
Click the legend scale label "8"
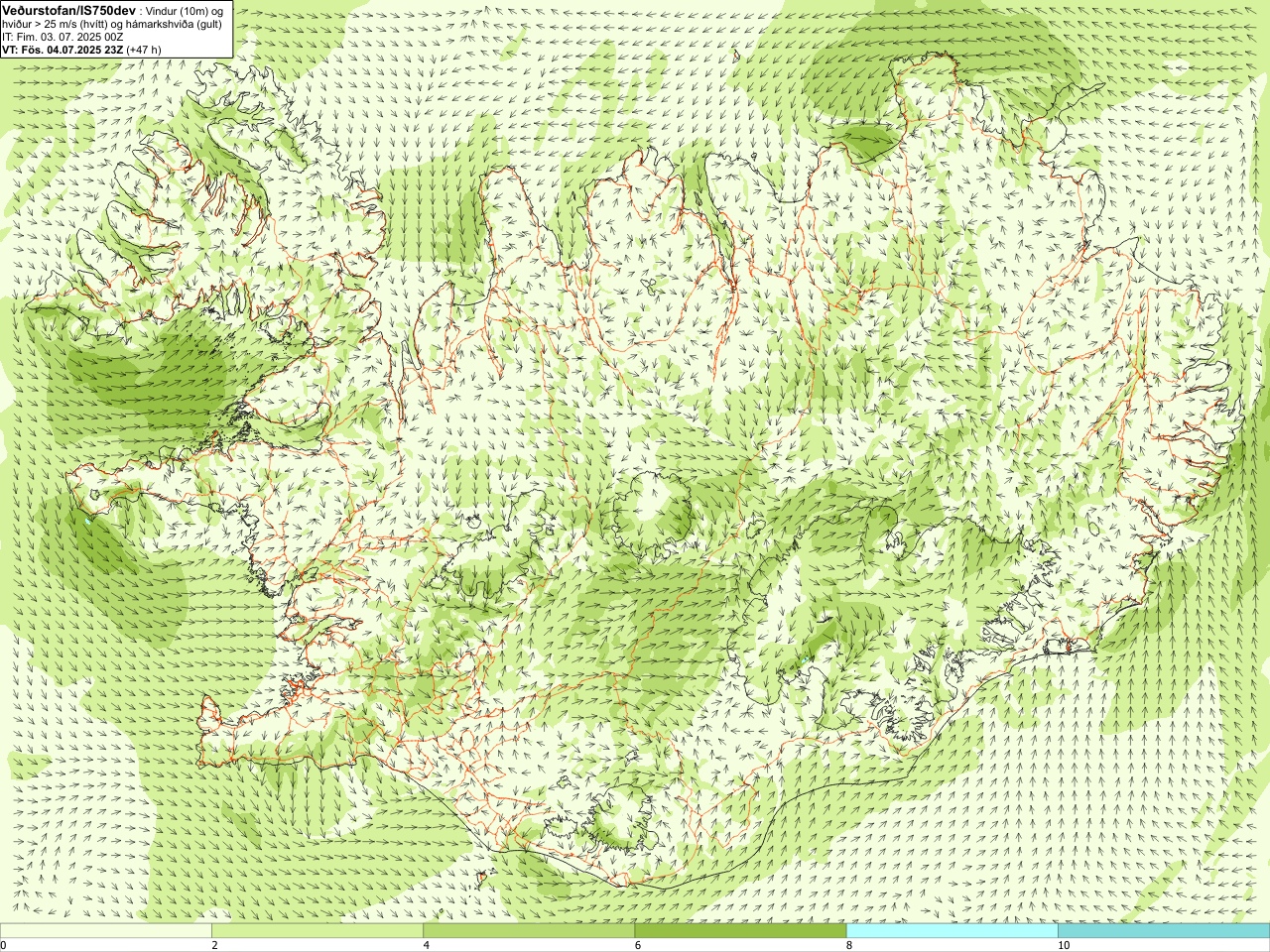point(849,945)
